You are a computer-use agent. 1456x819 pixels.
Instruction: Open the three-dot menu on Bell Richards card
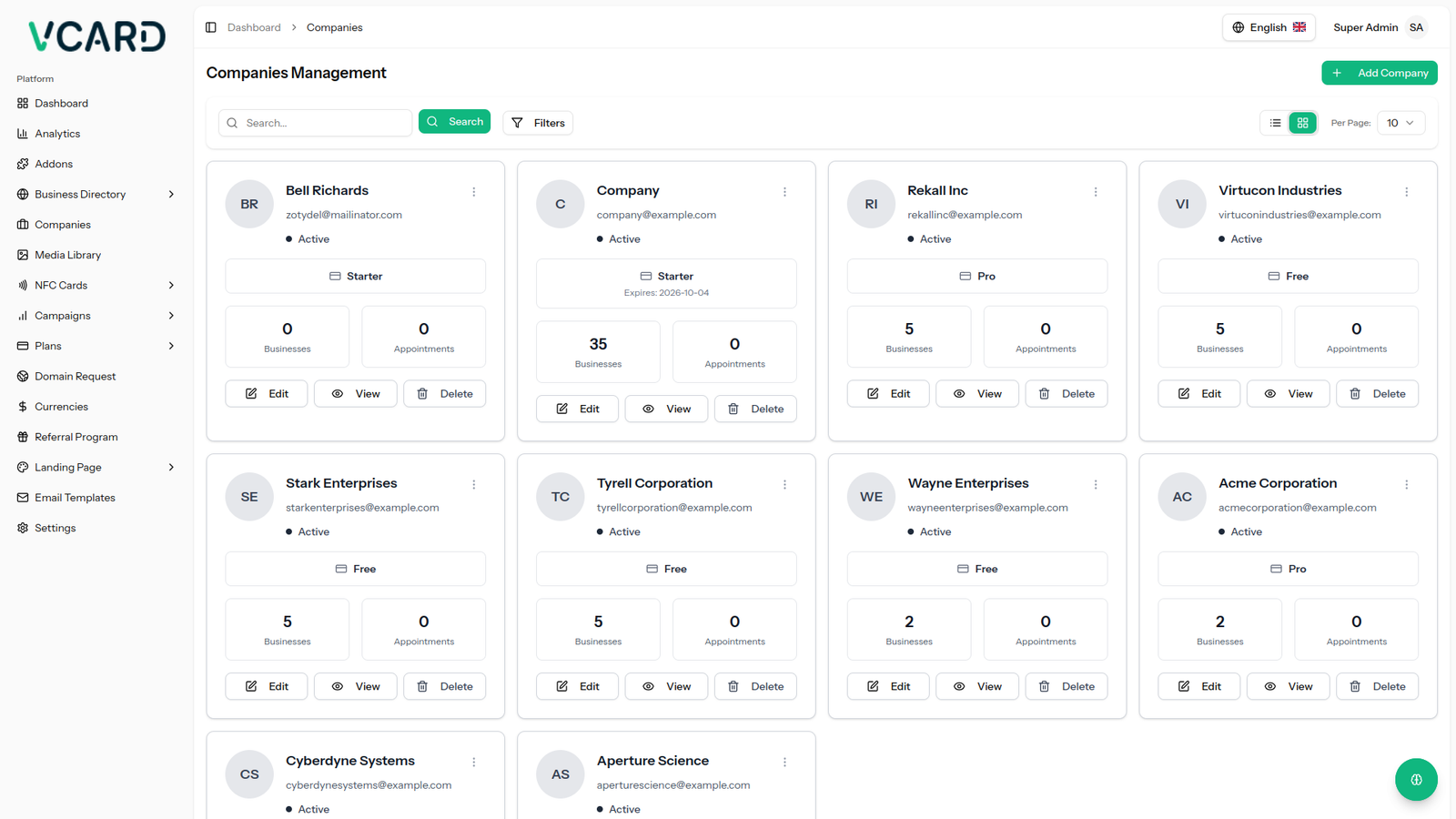(474, 192)
